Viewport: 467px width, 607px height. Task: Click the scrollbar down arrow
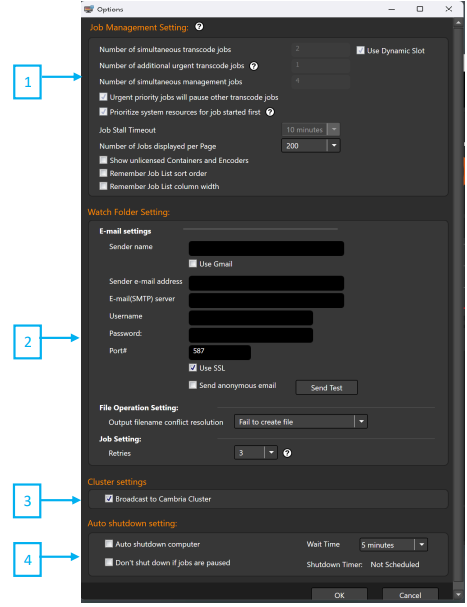(458, 594)
